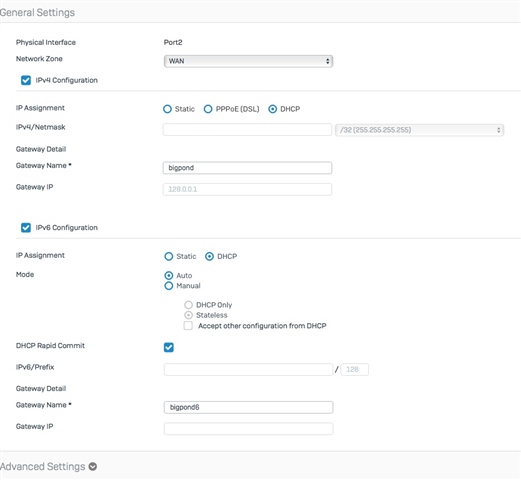Open the Network Zone WAN dropdown
Screen dimensions: 521x480
click(248, 61)
